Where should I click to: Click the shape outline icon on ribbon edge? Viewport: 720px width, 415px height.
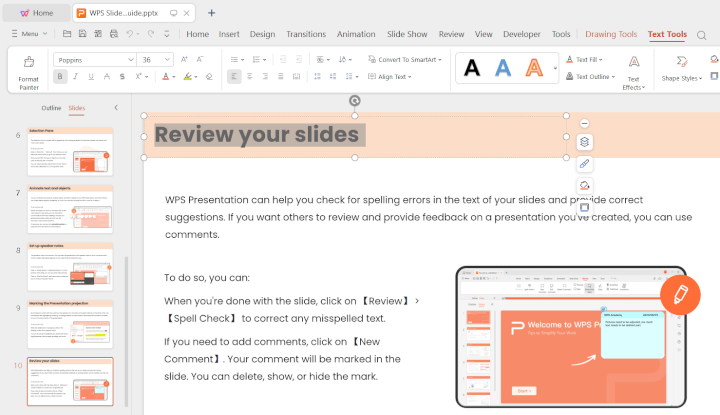pos(714,76)
